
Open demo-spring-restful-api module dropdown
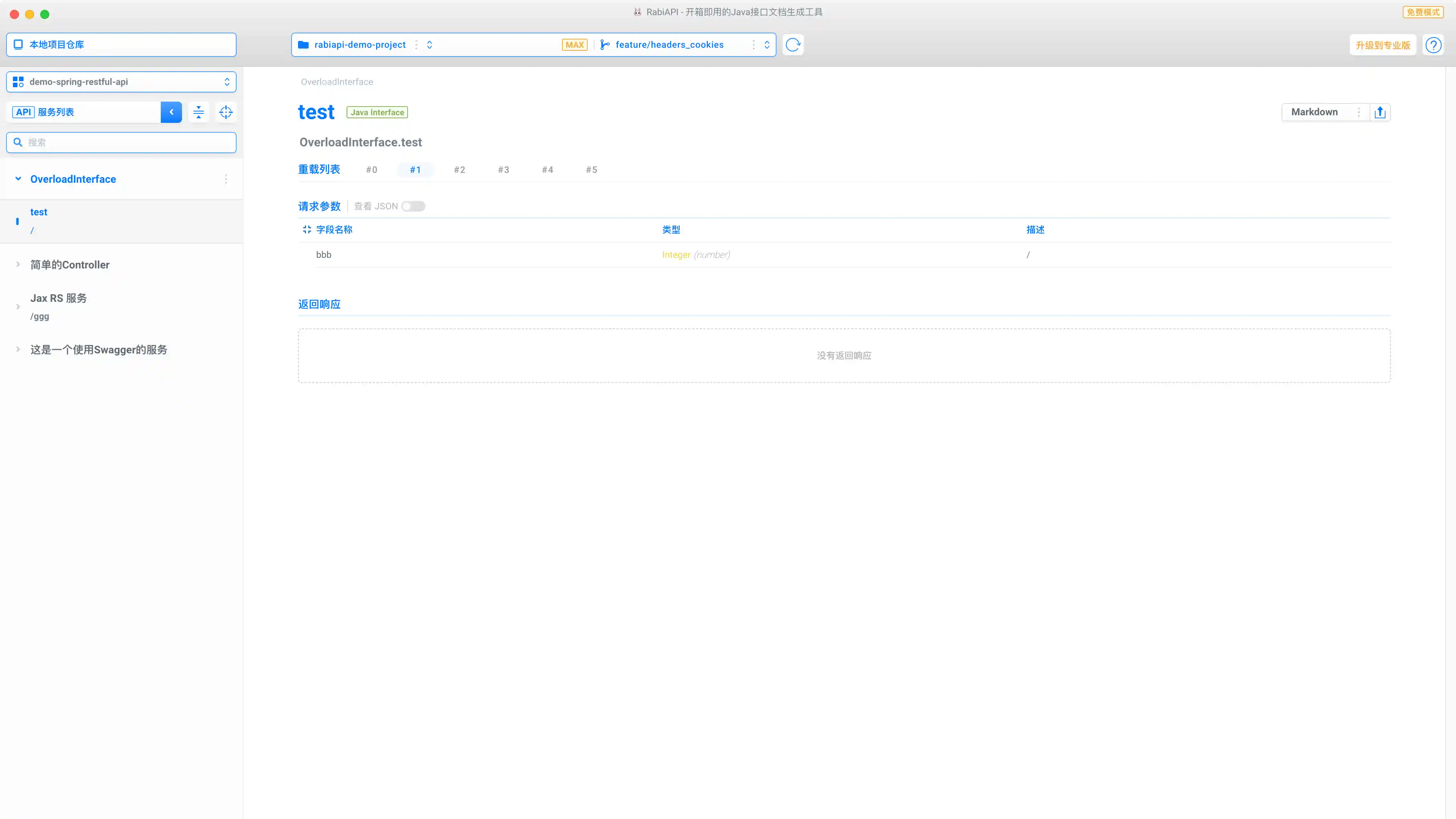click(x=121, y=82)
